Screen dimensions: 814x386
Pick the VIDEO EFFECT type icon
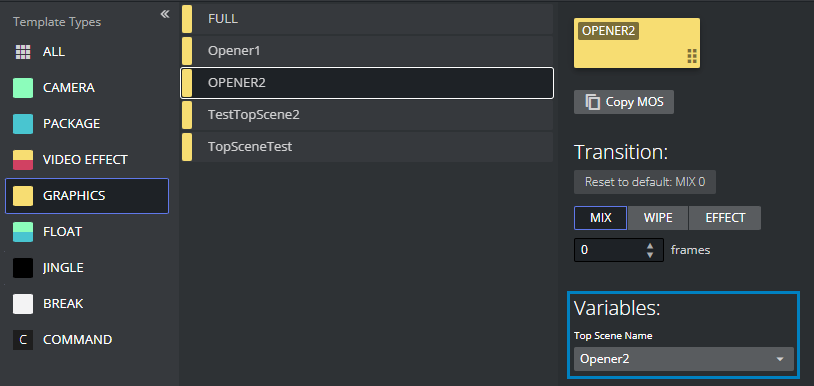[23, 160]
